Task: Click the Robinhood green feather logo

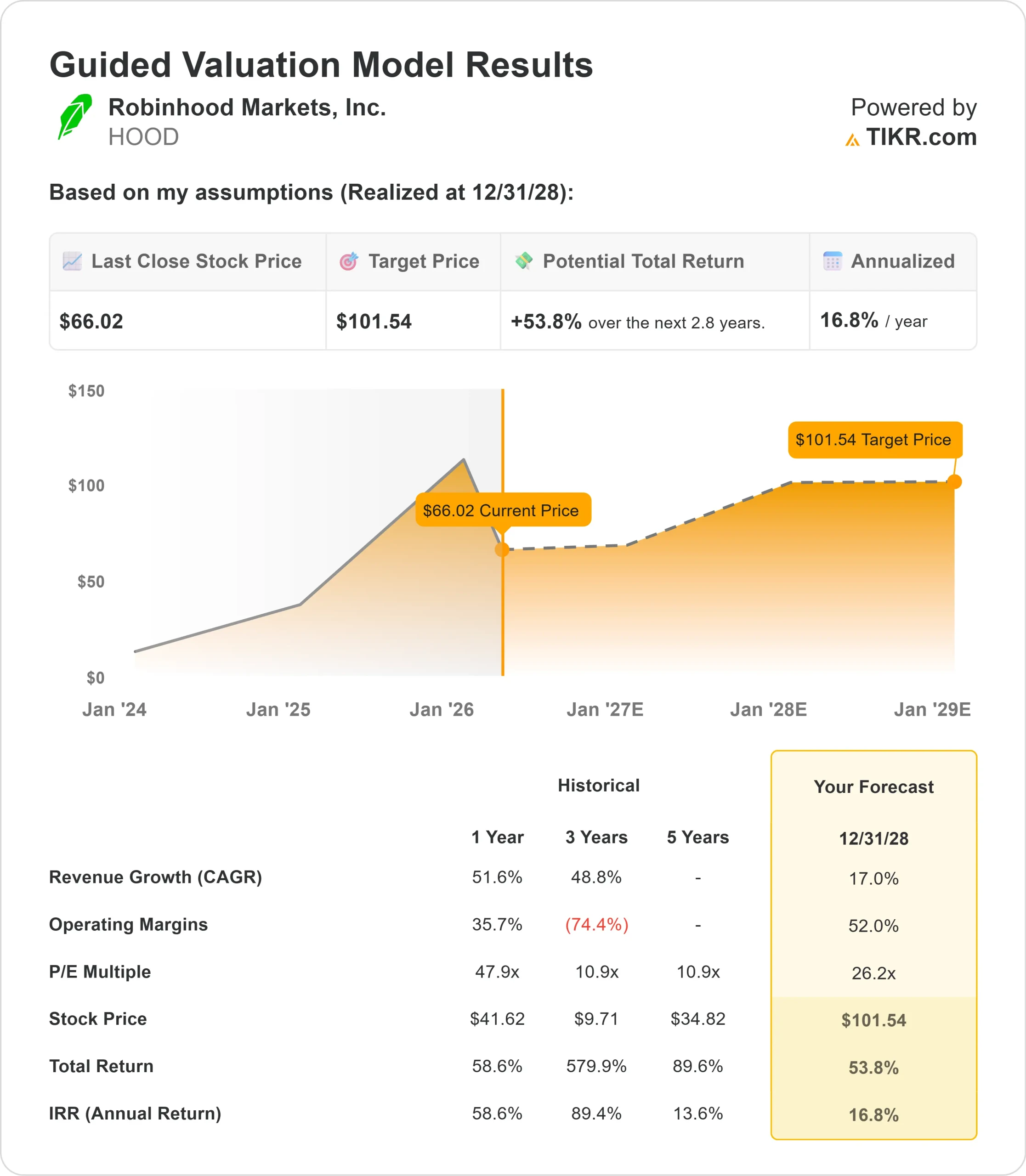Action: tap(74, 116)
